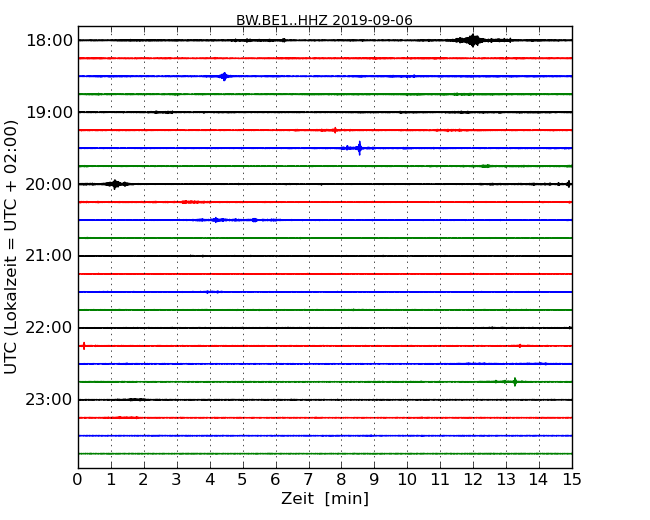
Task: Click x-axis tick label 3
Action: click(x=177, y=479)
